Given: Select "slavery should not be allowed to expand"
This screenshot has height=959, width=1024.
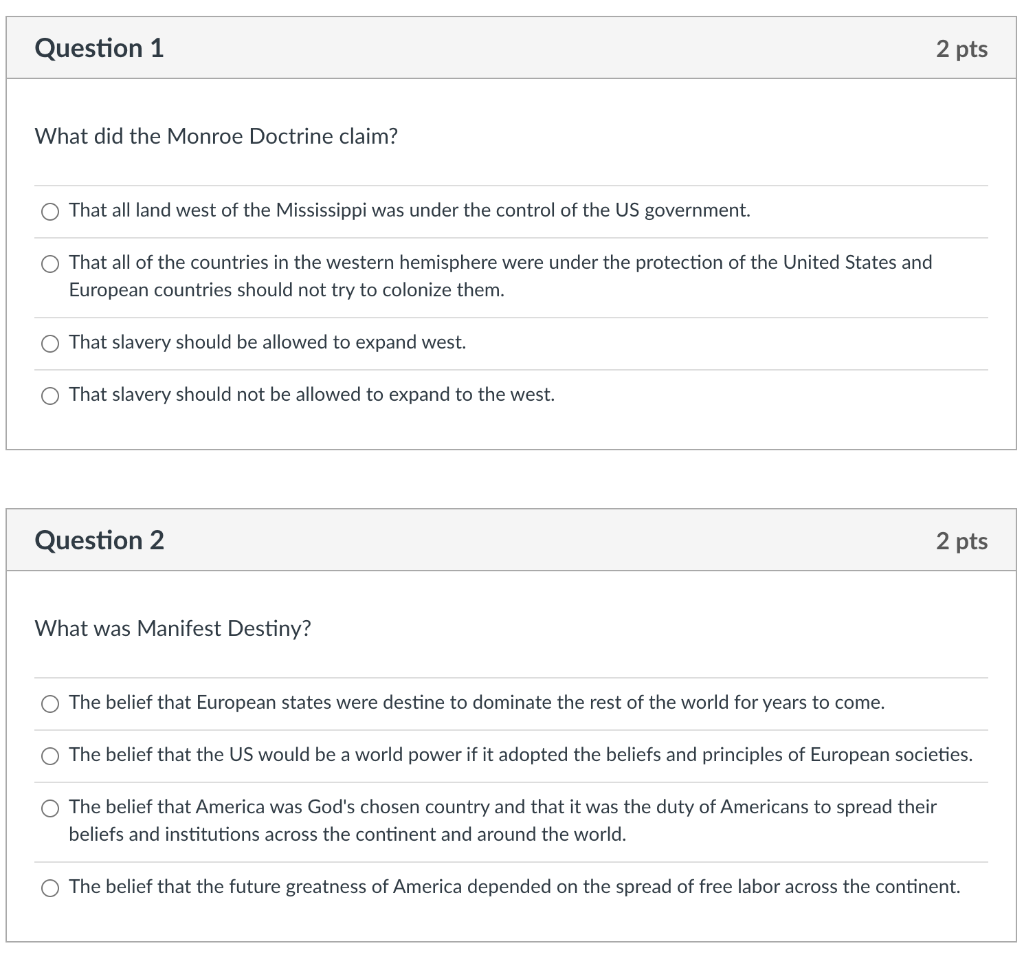Looking at the screenshot, I should pos(50,395).
